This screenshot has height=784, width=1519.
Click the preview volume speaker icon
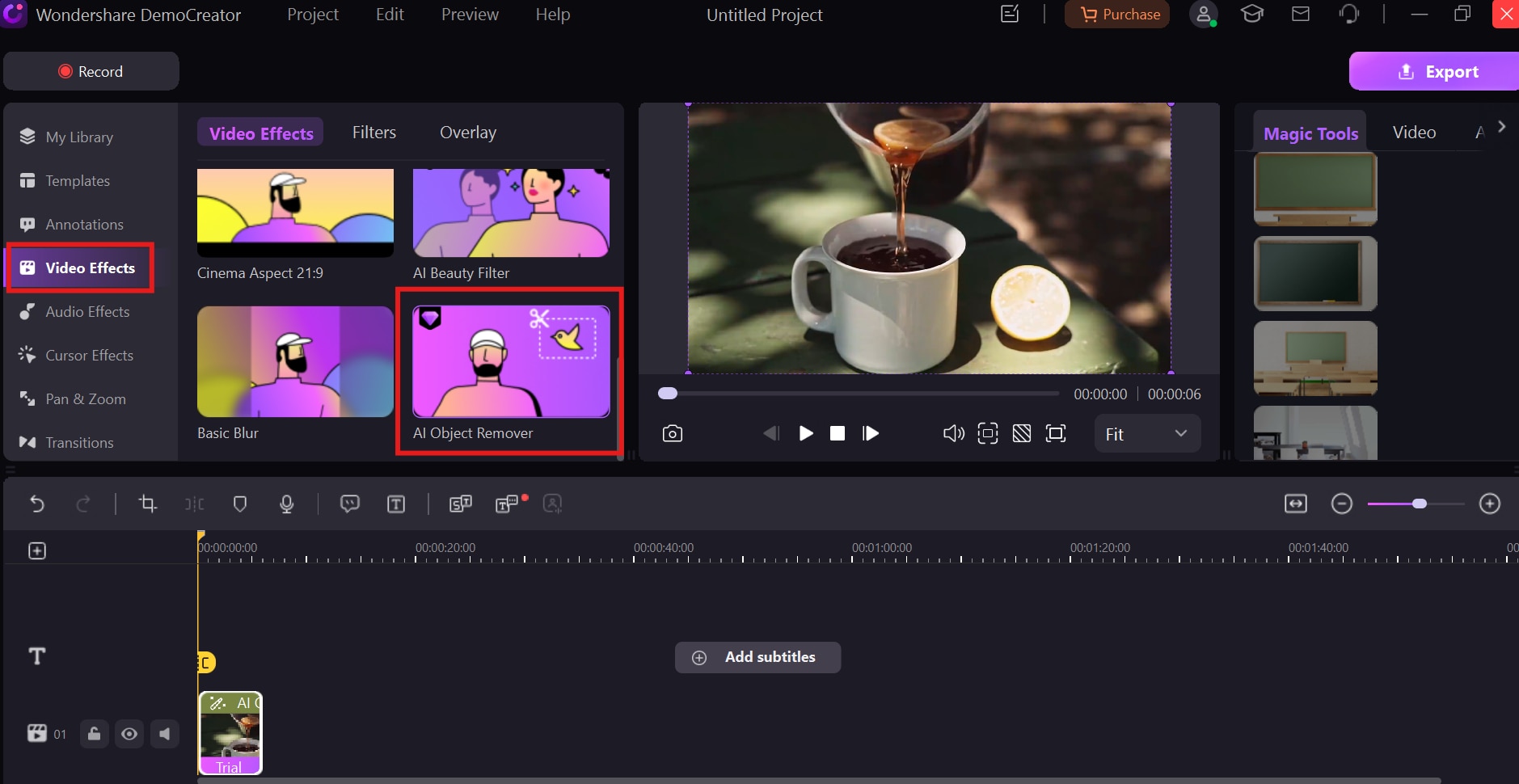[x=954, y=434]
